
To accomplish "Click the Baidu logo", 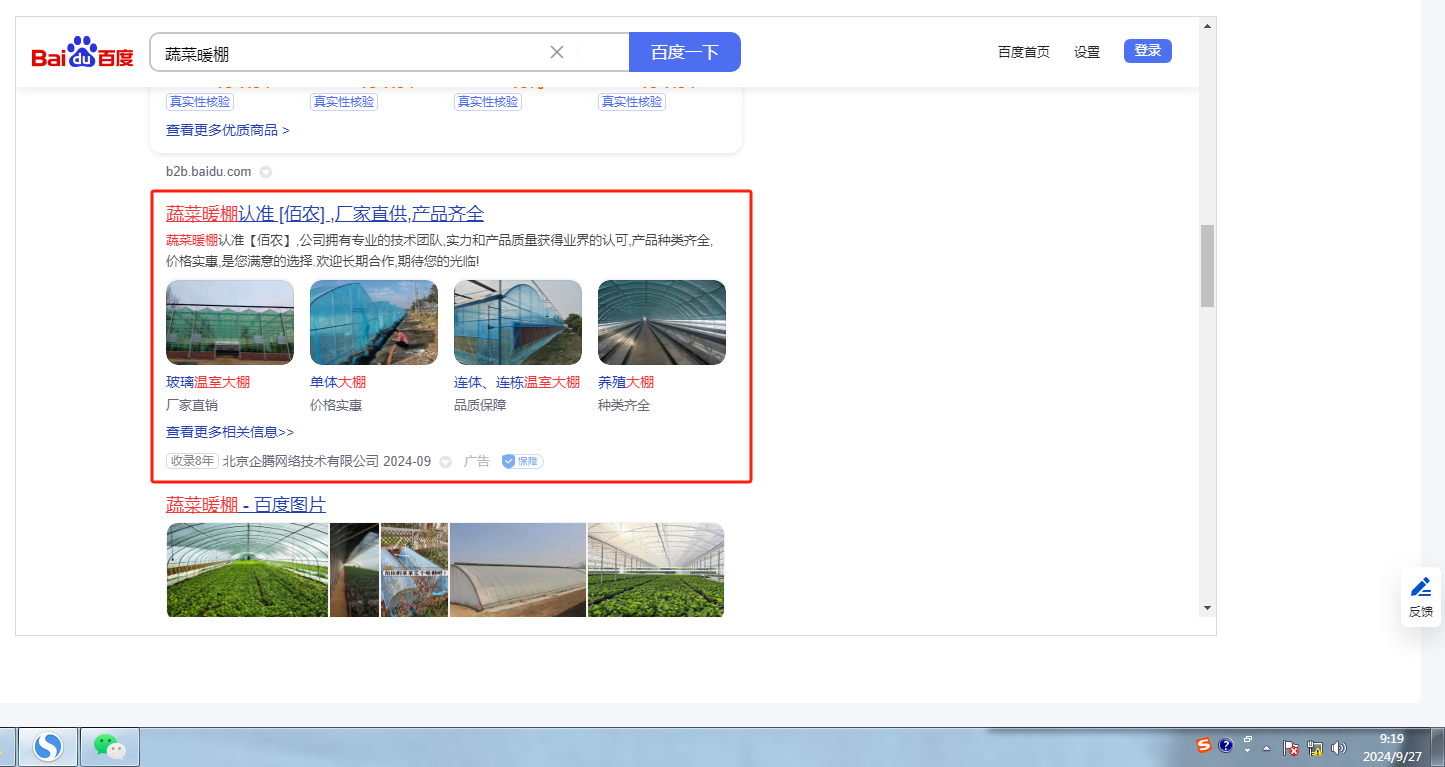I will click(82, 52).
